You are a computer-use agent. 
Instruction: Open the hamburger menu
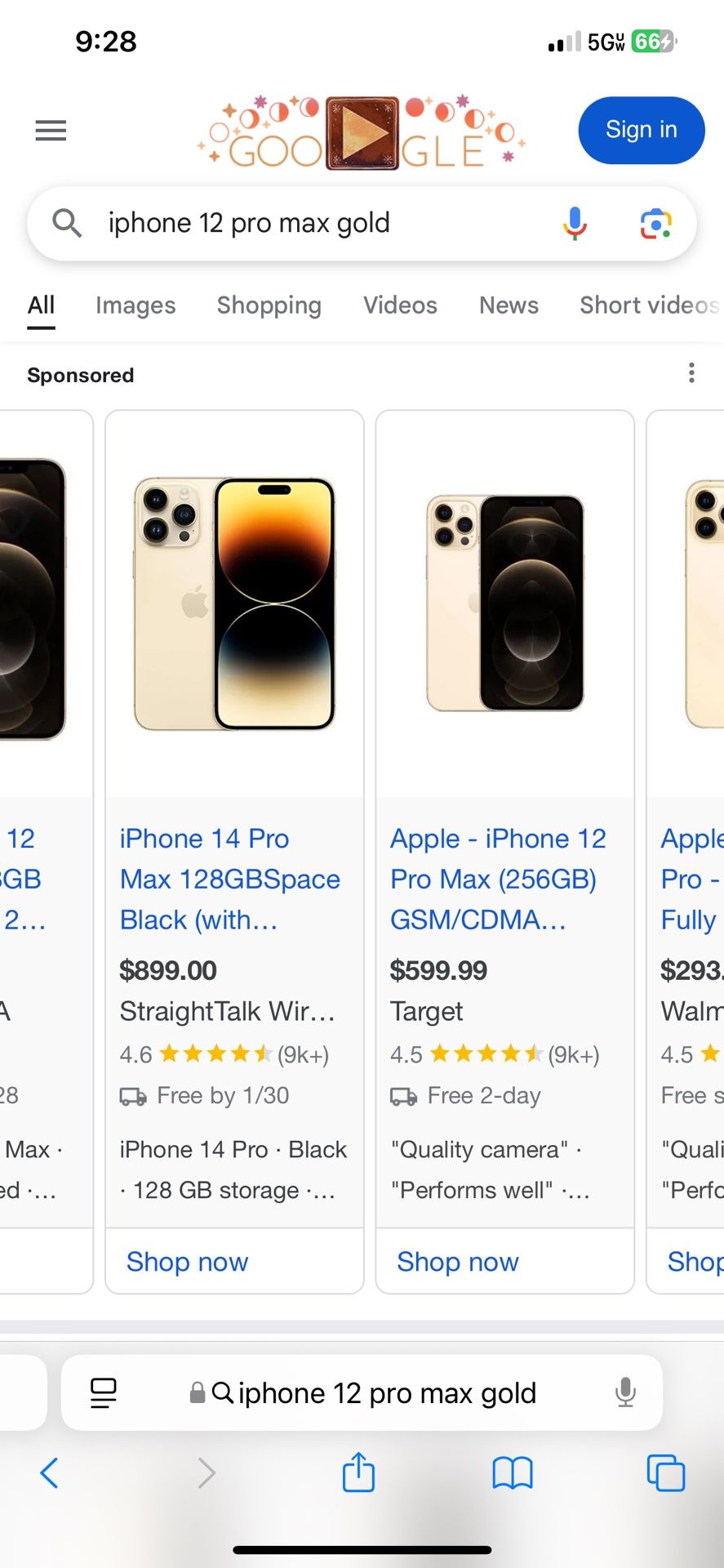[51, 131]
